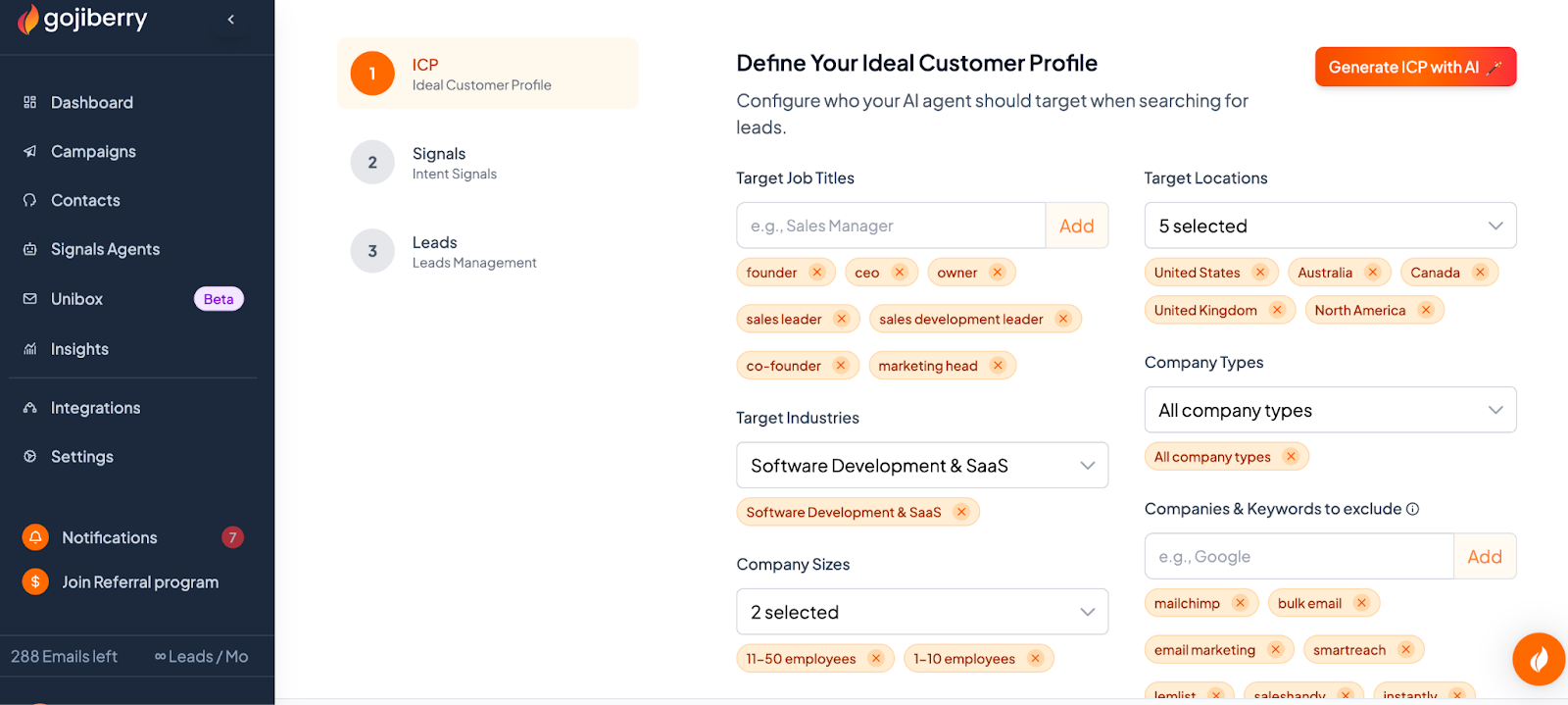Click the Target Job Titles input field
Screen dimensions: 1568x705
[890, 226]
